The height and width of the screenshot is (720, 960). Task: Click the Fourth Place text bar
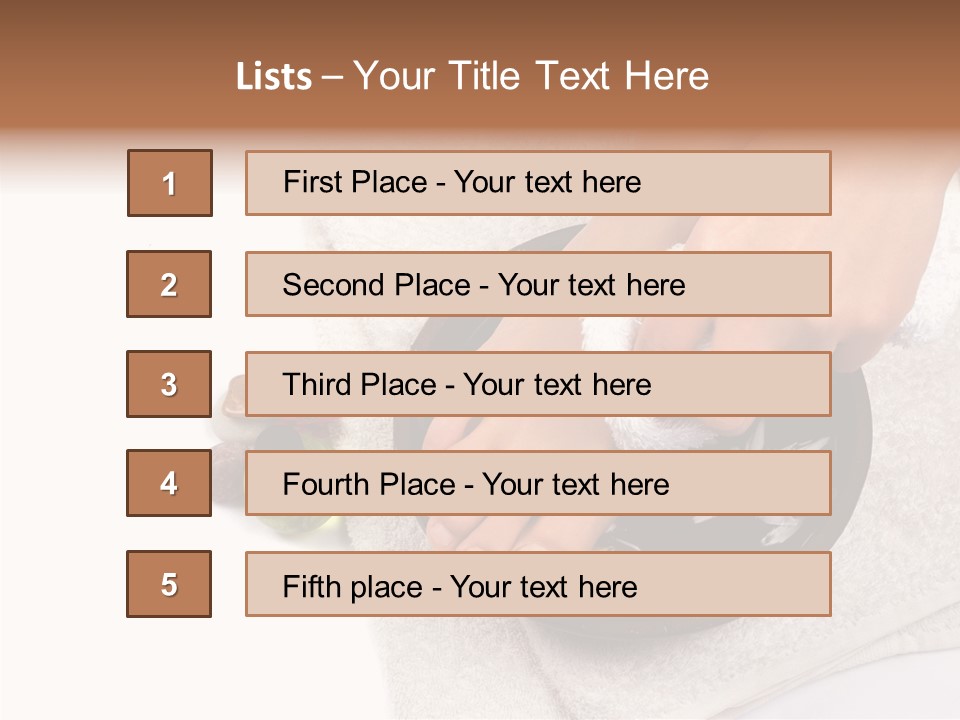click(x=538, y=483)
